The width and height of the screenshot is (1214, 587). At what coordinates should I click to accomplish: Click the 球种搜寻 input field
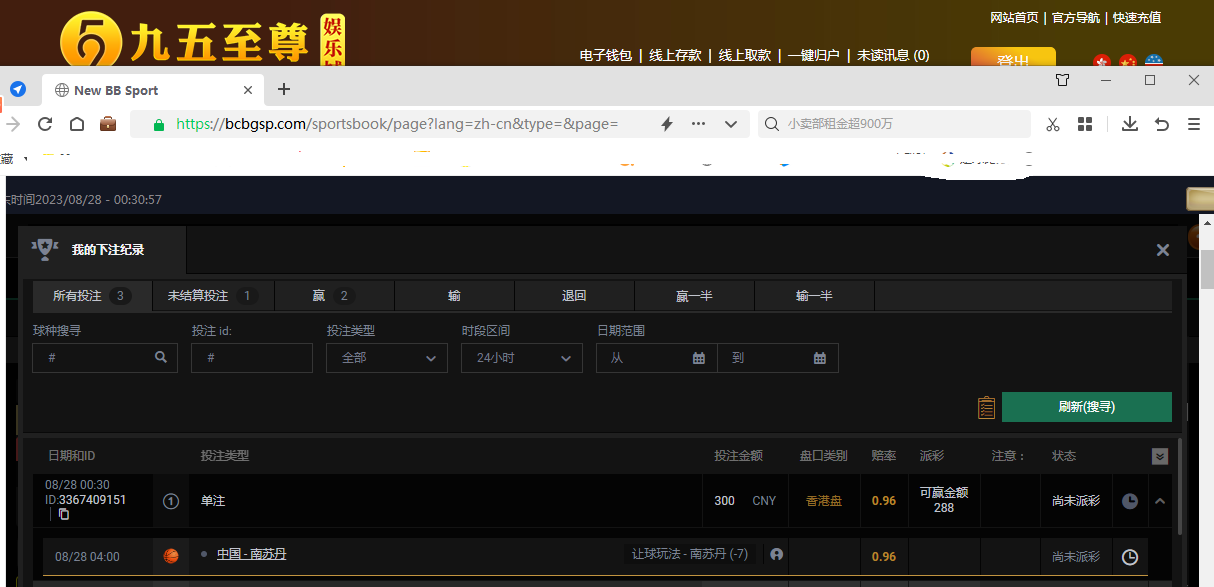[x=105, y=357]
